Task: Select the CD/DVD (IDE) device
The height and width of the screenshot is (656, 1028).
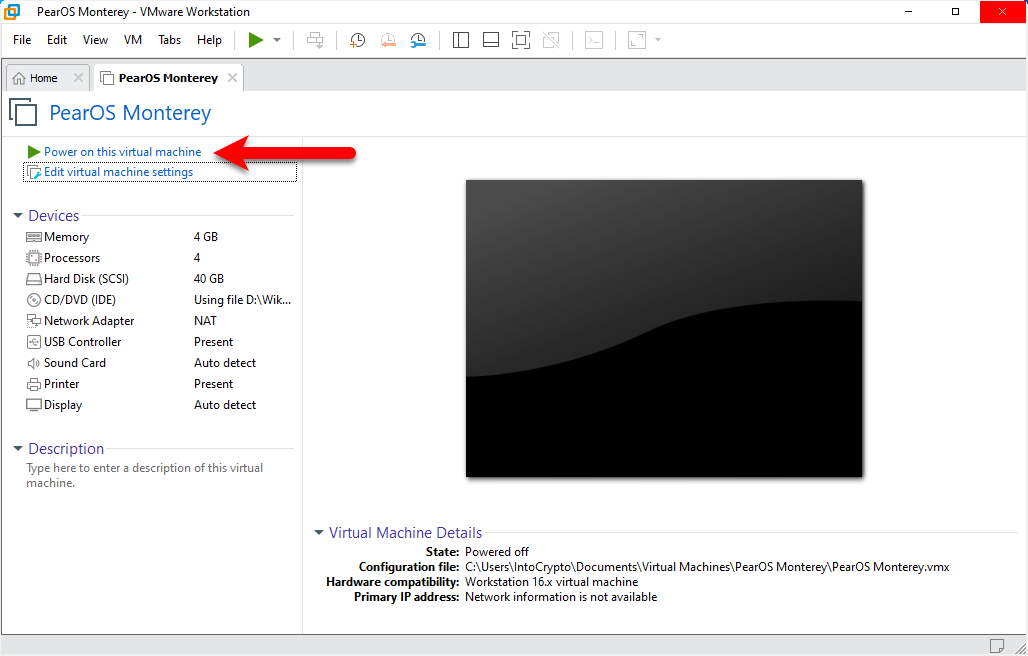Action: pos(159,299)
